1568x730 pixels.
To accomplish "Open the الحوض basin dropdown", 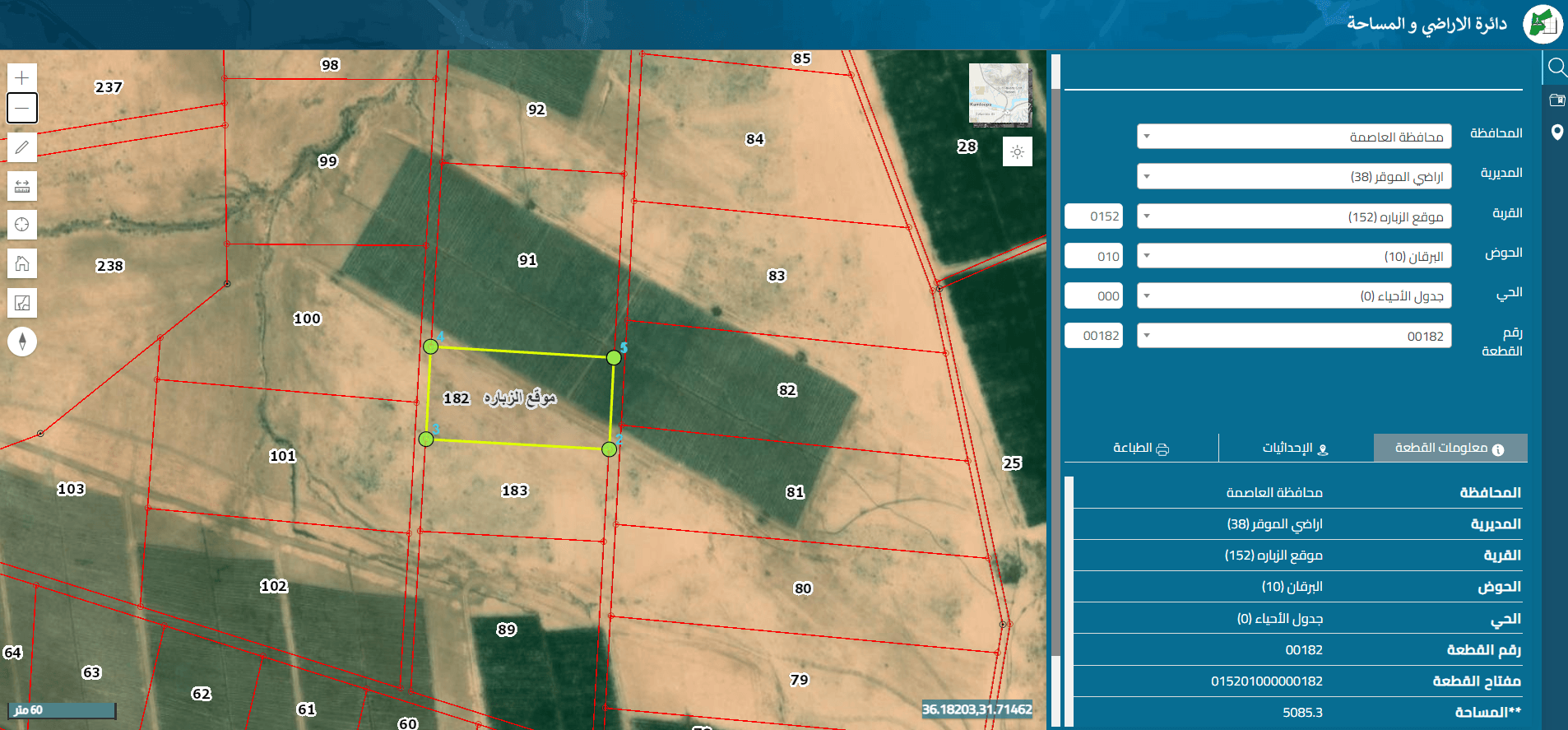I will tap(1294, 256).
